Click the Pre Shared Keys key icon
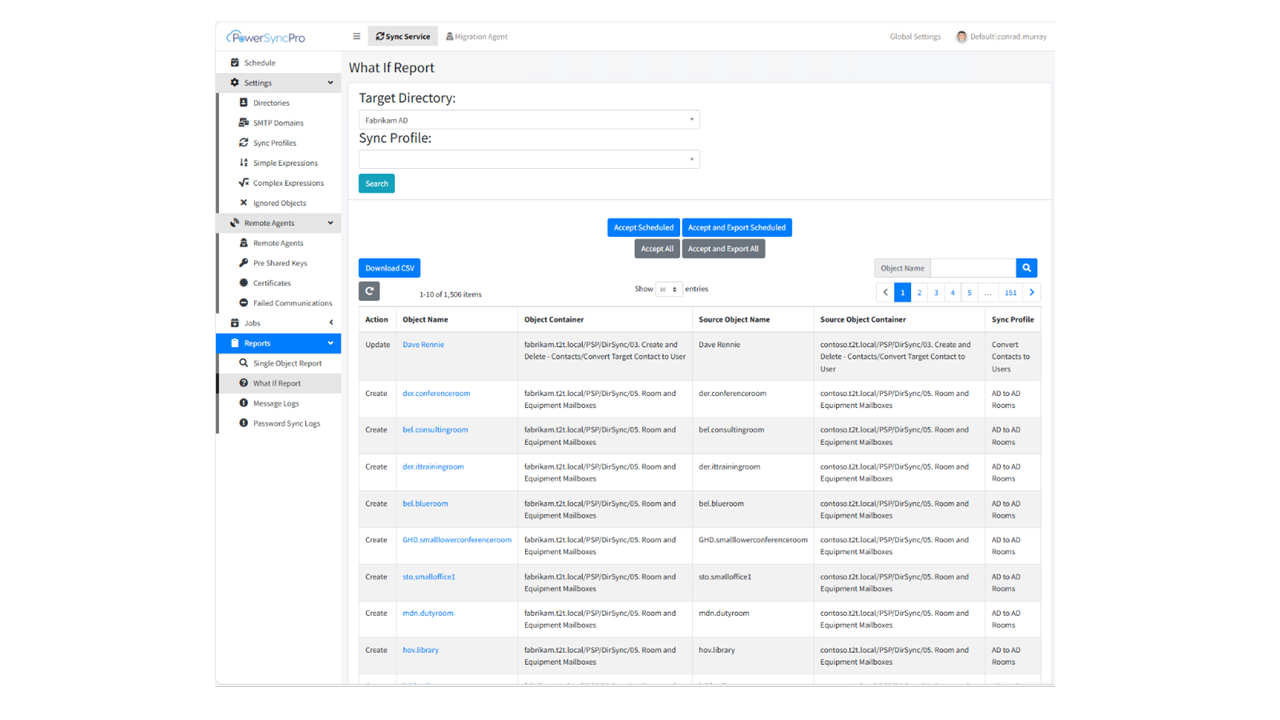This screenshot has width=1280, height=720. point(243,263)
